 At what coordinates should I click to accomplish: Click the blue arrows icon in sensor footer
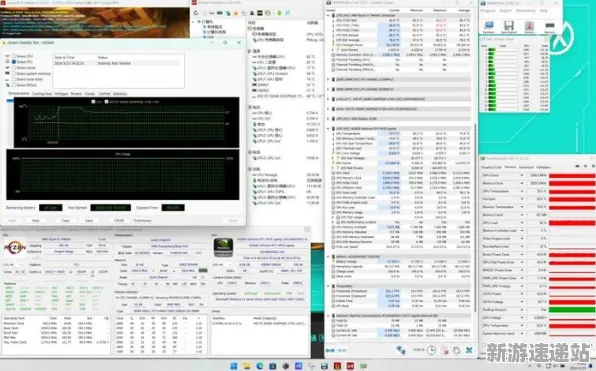coord(330,350)
